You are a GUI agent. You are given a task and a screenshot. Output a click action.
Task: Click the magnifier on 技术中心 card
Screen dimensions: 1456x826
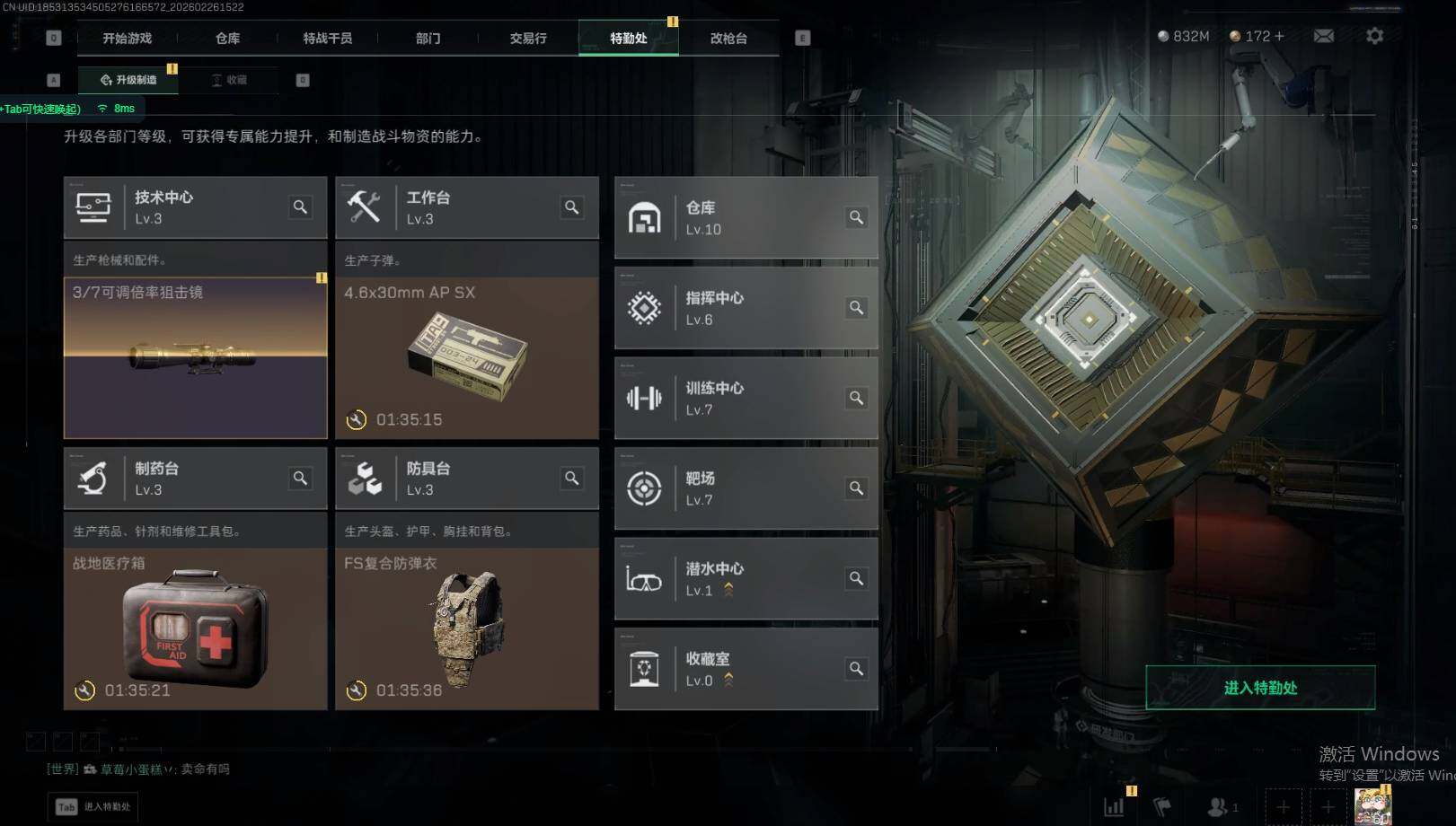[x=300, y=207]
